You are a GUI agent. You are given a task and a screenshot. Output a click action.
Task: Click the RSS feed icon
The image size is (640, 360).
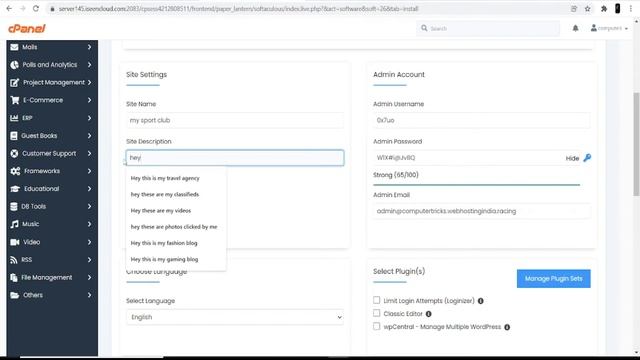(x=14, y=260)
